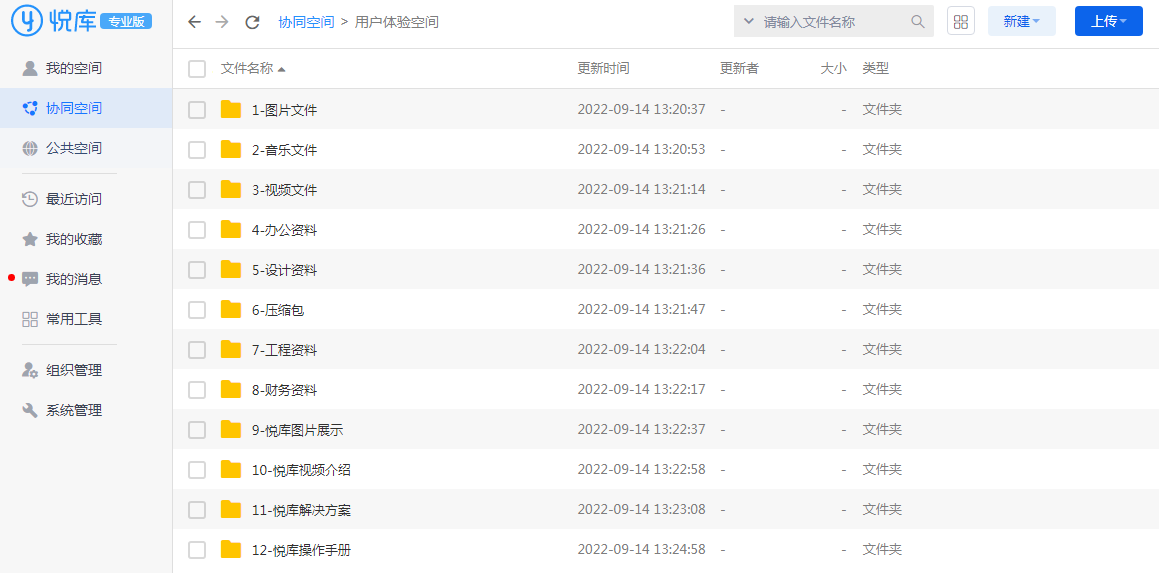Click the search magnifier icon
The image size is (1159, 573).
tap(917, 22)
